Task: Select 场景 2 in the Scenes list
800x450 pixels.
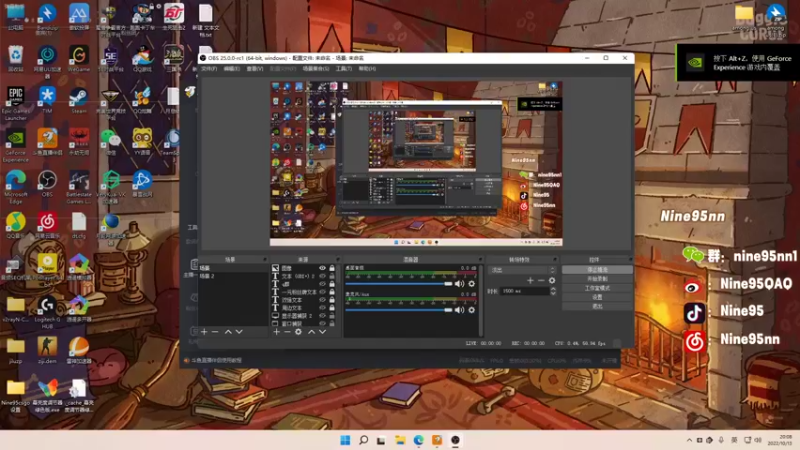Action: tap(232, 276)
